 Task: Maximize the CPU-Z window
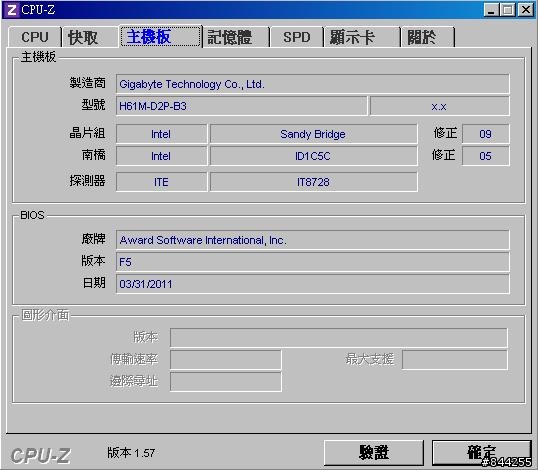(x=508, y=10)
